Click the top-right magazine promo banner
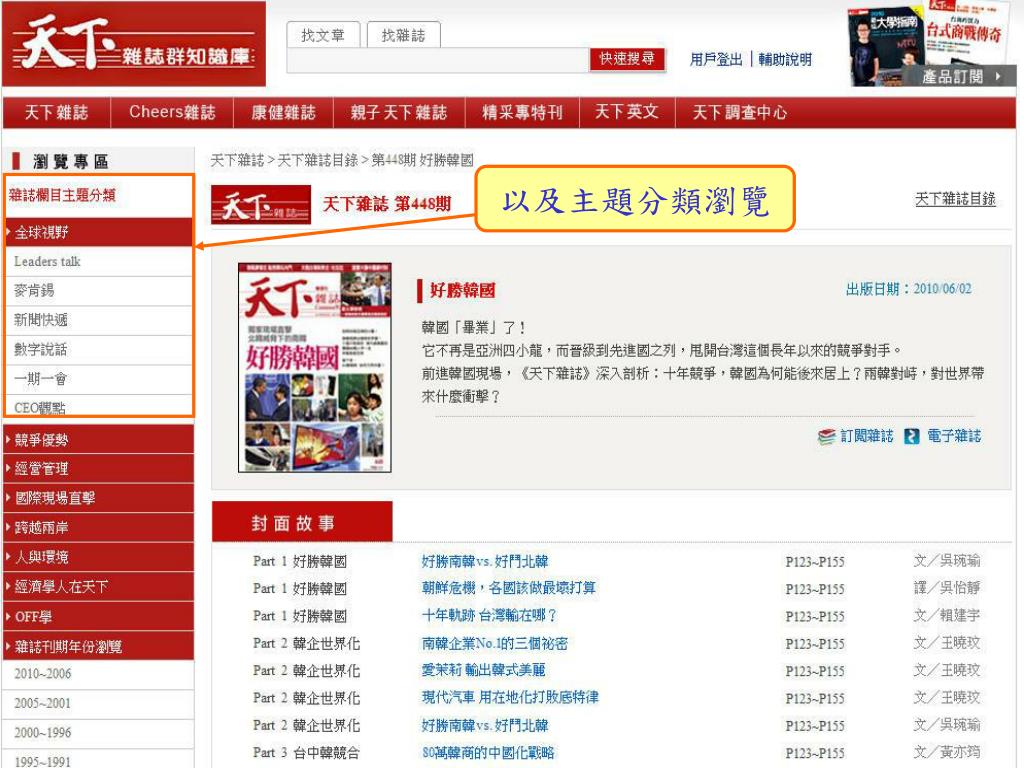Viewport: 1024px width, 768px height. (932, 44)
